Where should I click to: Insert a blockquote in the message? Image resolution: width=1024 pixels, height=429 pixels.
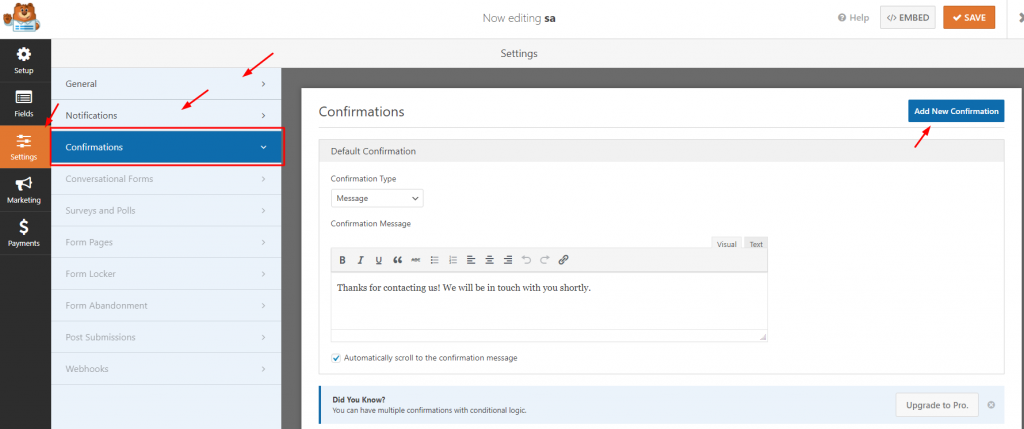tap(397, 260)
